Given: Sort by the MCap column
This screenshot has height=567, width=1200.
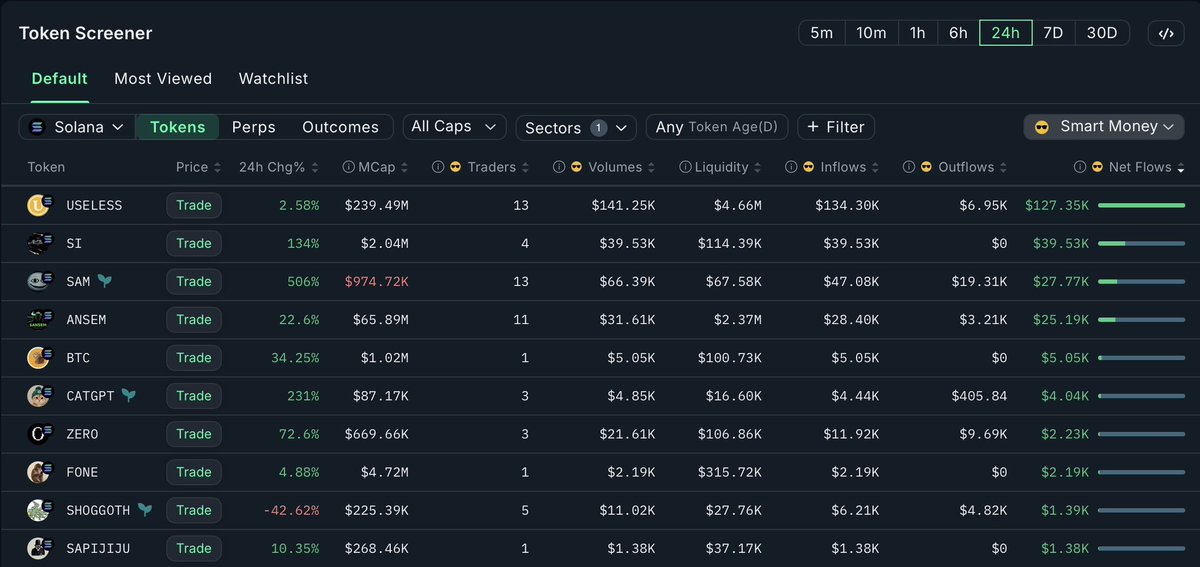Looking at the screenshot, I should (x=381, y=167).
